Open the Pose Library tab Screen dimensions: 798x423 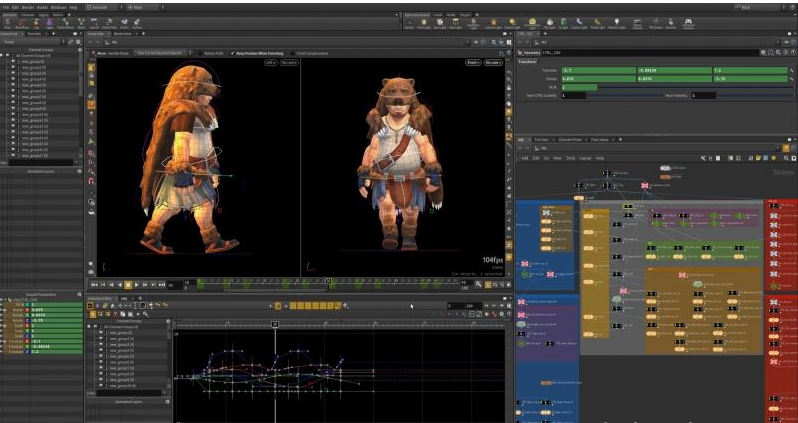point(600,139)
